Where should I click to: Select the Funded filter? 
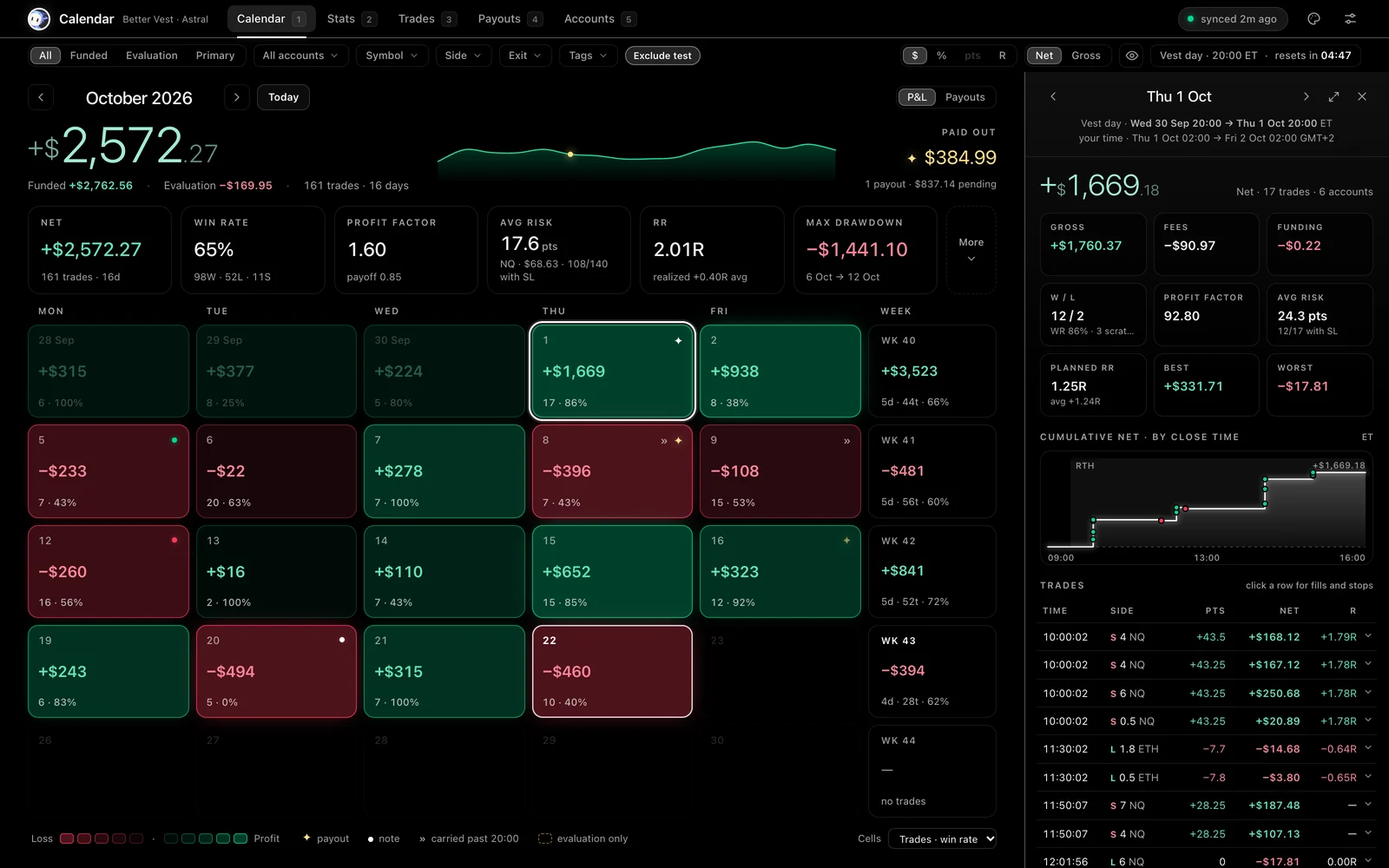(x=89, y=56)
